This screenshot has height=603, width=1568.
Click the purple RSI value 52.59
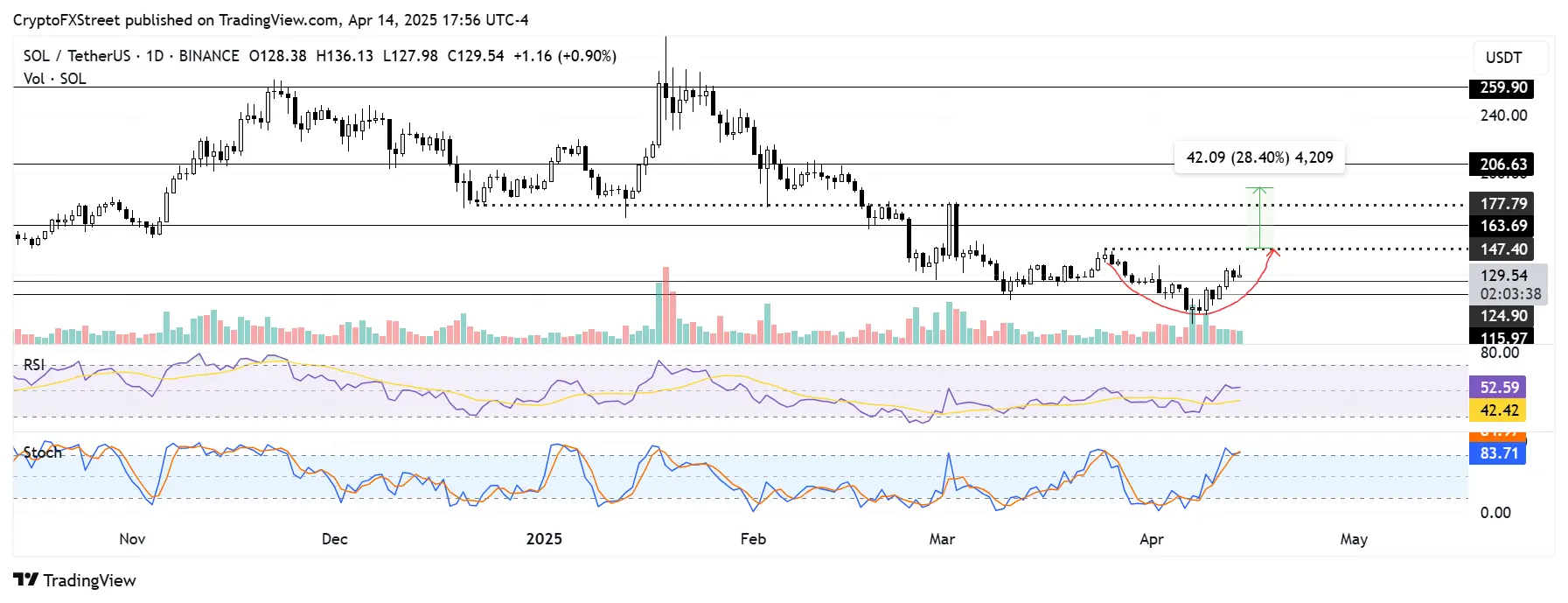[x=1498, y=387]
